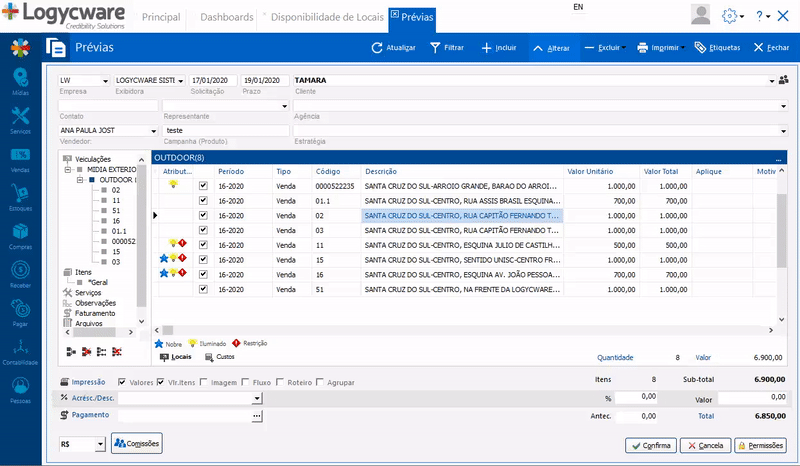This screenshot has width=800, height=466.
Task: Switch to the Dashboards tab
Action: point(226,18)
